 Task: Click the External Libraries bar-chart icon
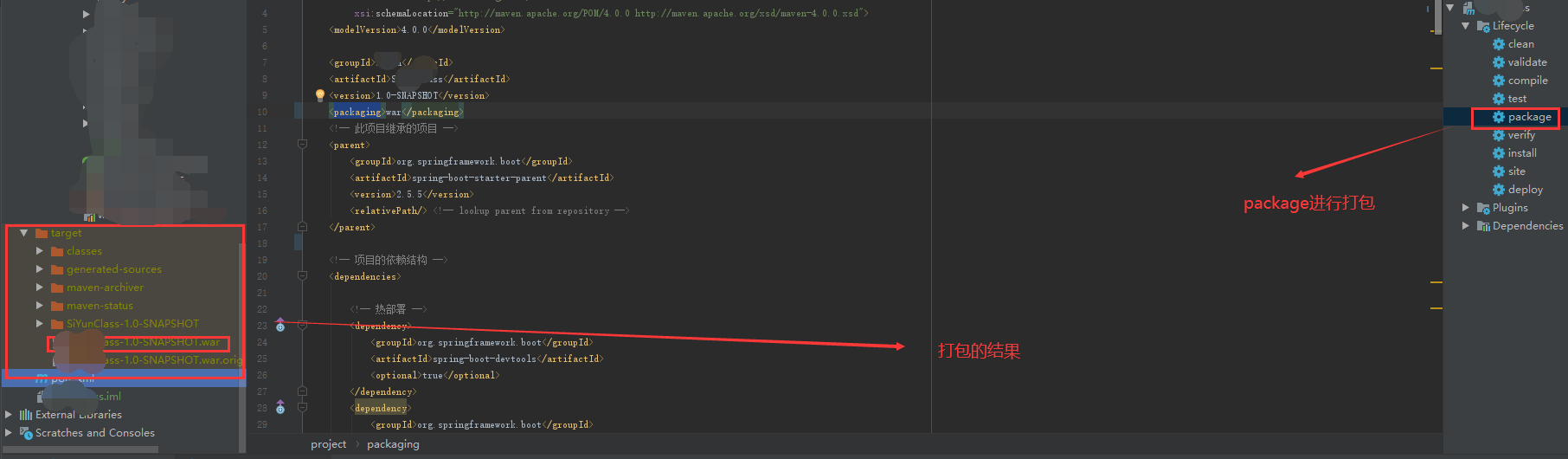click(x=25, y=415)
